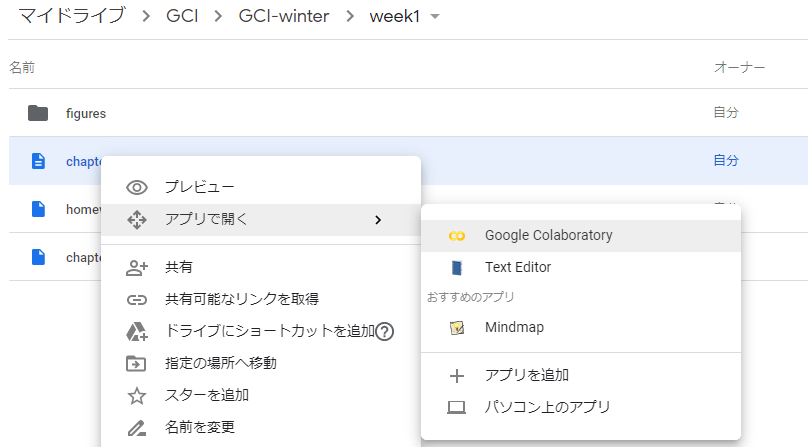Click the Drive add-shortcut icon
This screenshot has width=808, height=447.
click(137, 332)
